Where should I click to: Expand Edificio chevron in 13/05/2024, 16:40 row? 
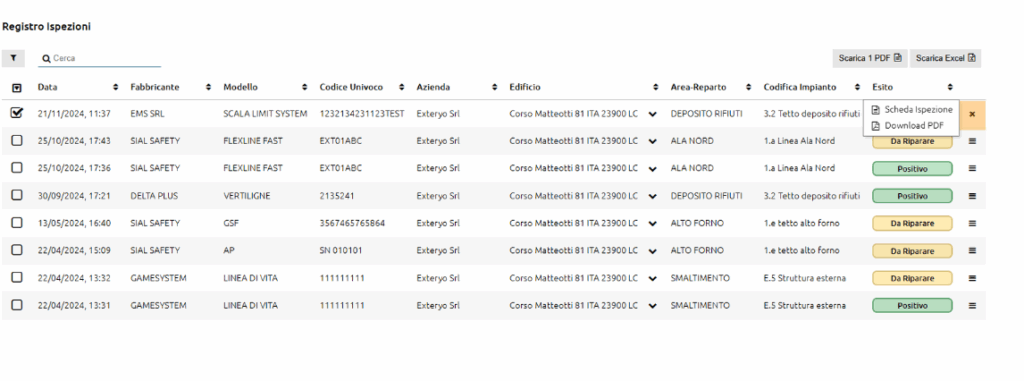(652, 224)
